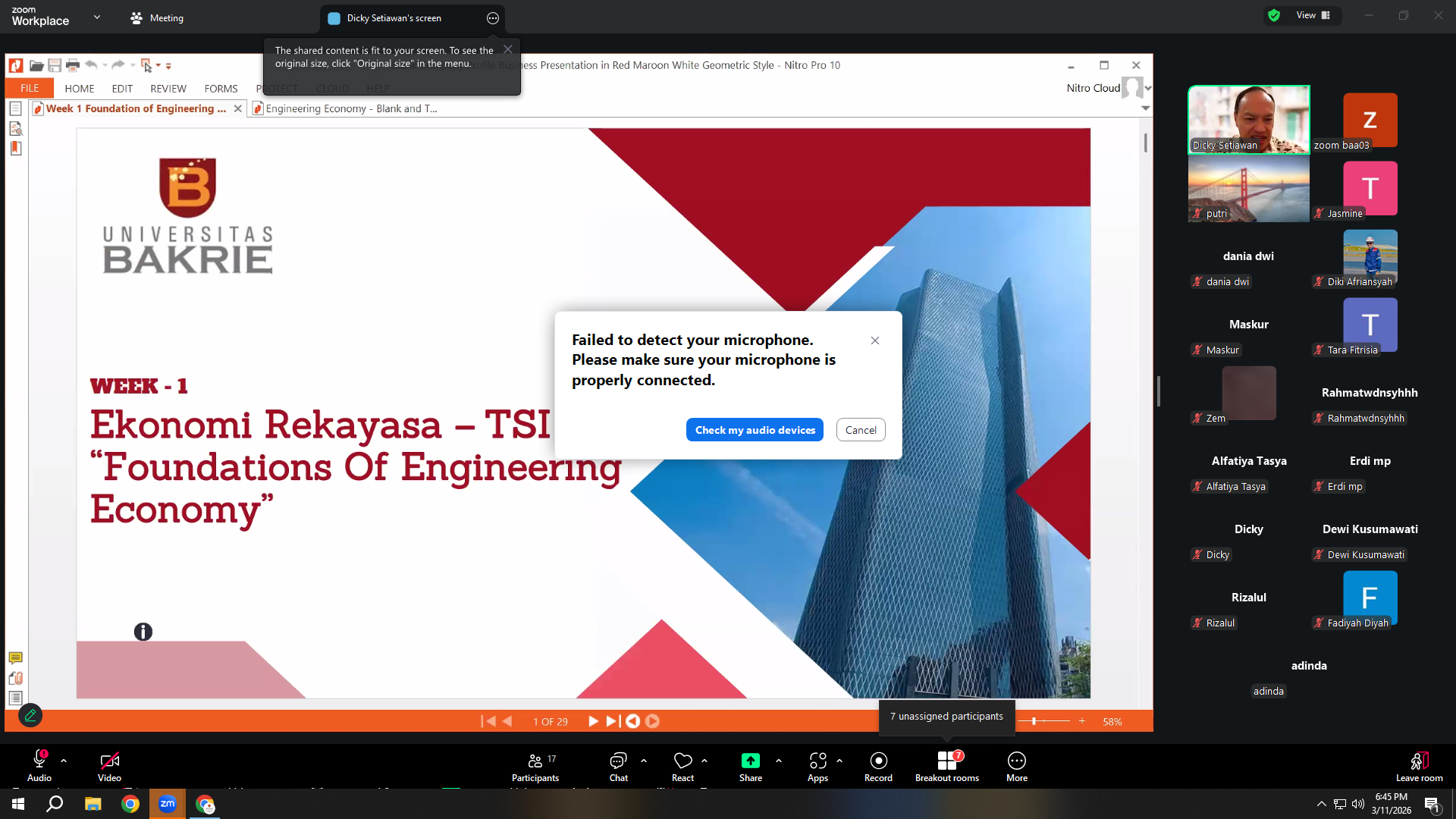Open Windows taskbar Search
The height and width of the screenshot is (819, 1456).
click(x=55, y=804)
